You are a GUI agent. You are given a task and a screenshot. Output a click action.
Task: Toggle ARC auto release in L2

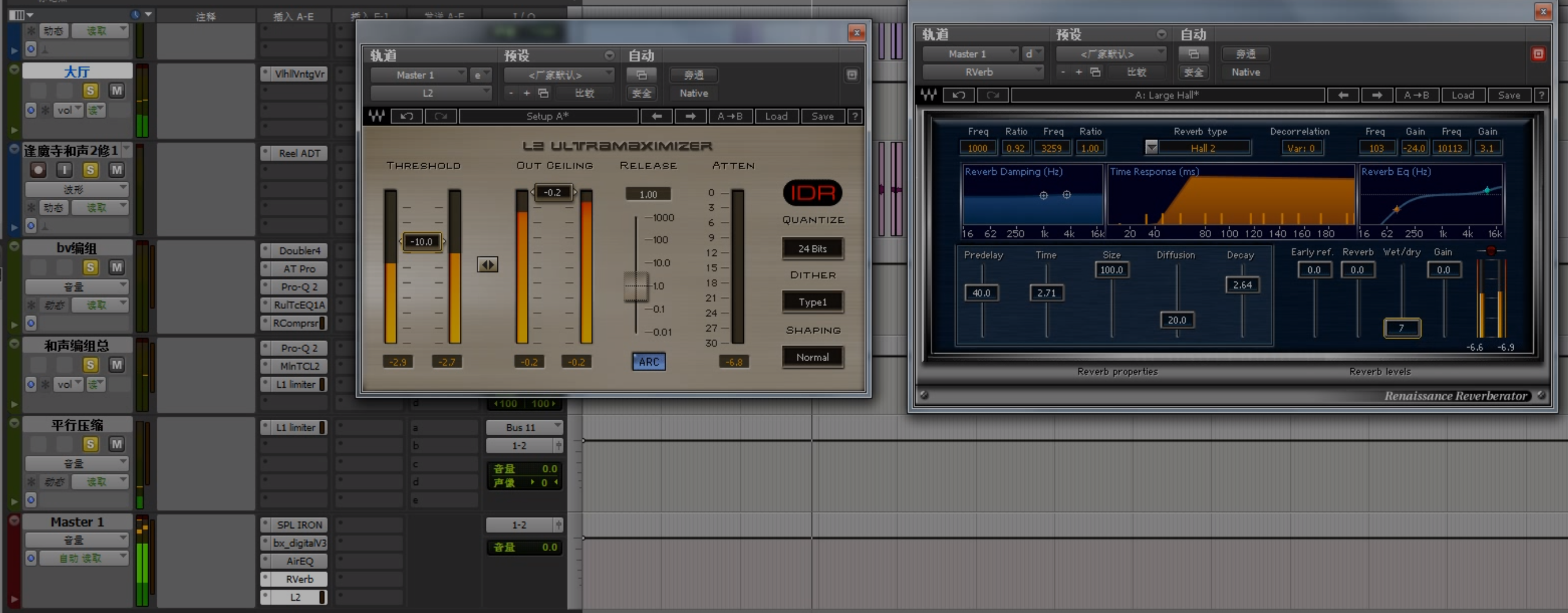point(648,362)
